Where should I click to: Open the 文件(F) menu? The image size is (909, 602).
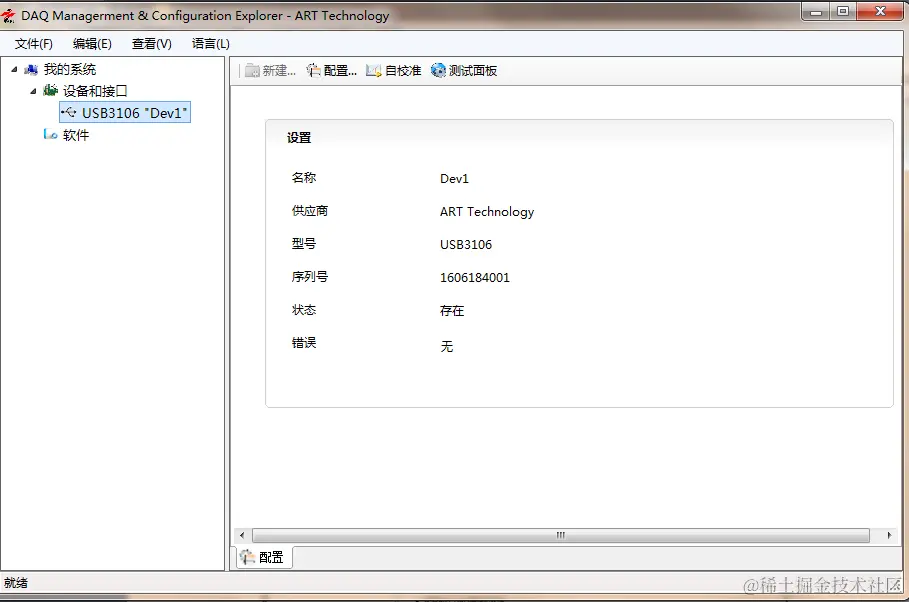pyautogui.click(x=34, y=44)
